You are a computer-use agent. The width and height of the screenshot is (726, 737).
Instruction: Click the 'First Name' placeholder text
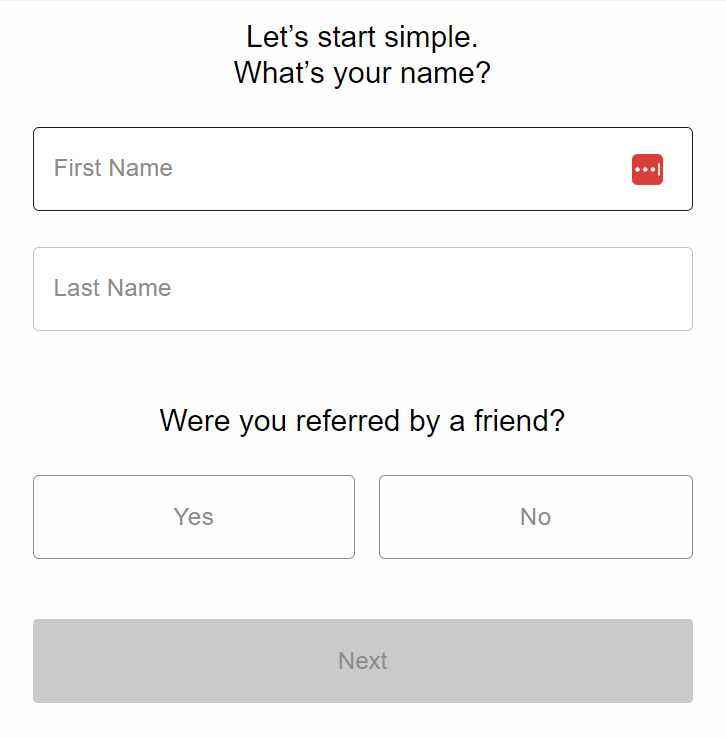coord(113,168)
